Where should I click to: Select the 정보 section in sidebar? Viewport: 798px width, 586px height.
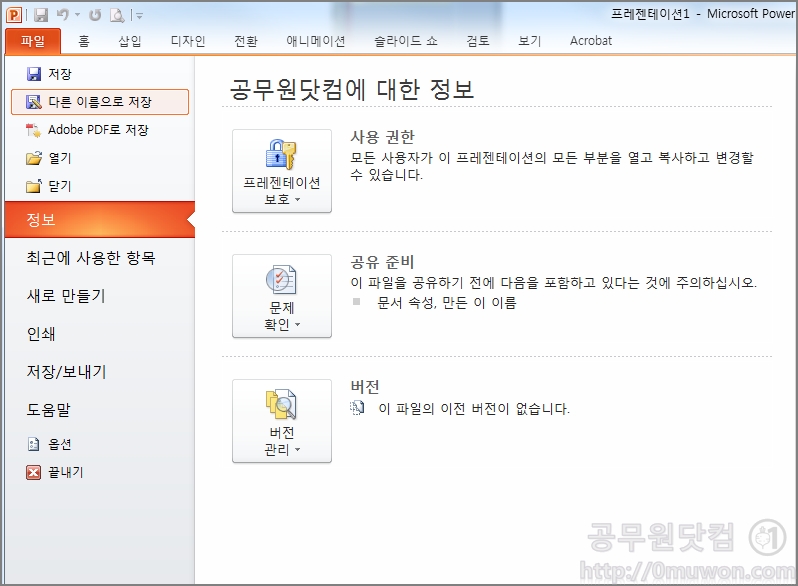tap(100, 219)
